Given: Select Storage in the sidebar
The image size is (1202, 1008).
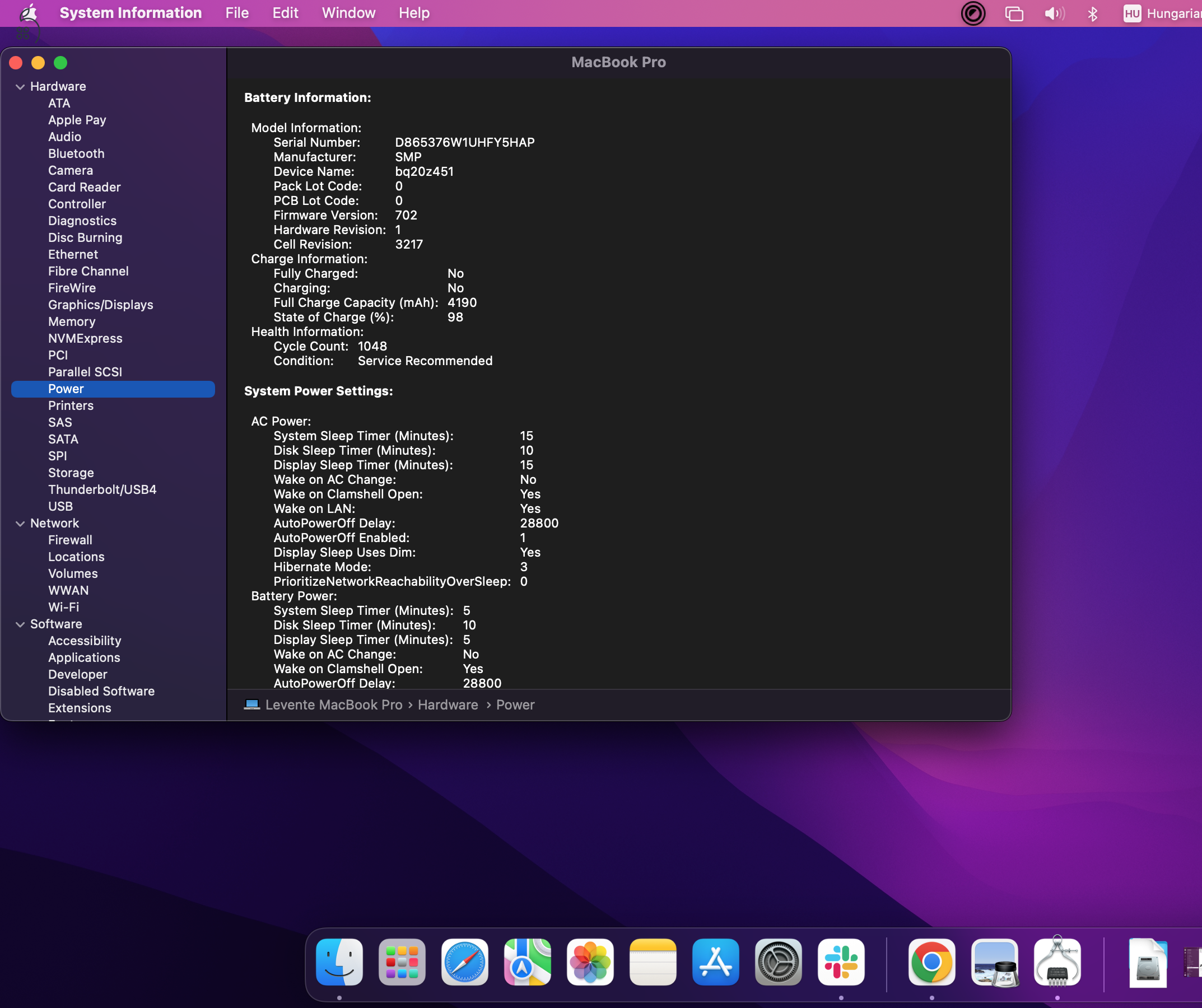Looking at the screenshot, I should (71, 473).
